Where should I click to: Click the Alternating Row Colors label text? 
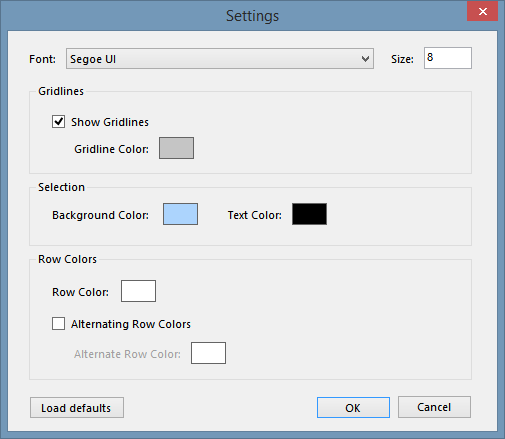[131, 324]
